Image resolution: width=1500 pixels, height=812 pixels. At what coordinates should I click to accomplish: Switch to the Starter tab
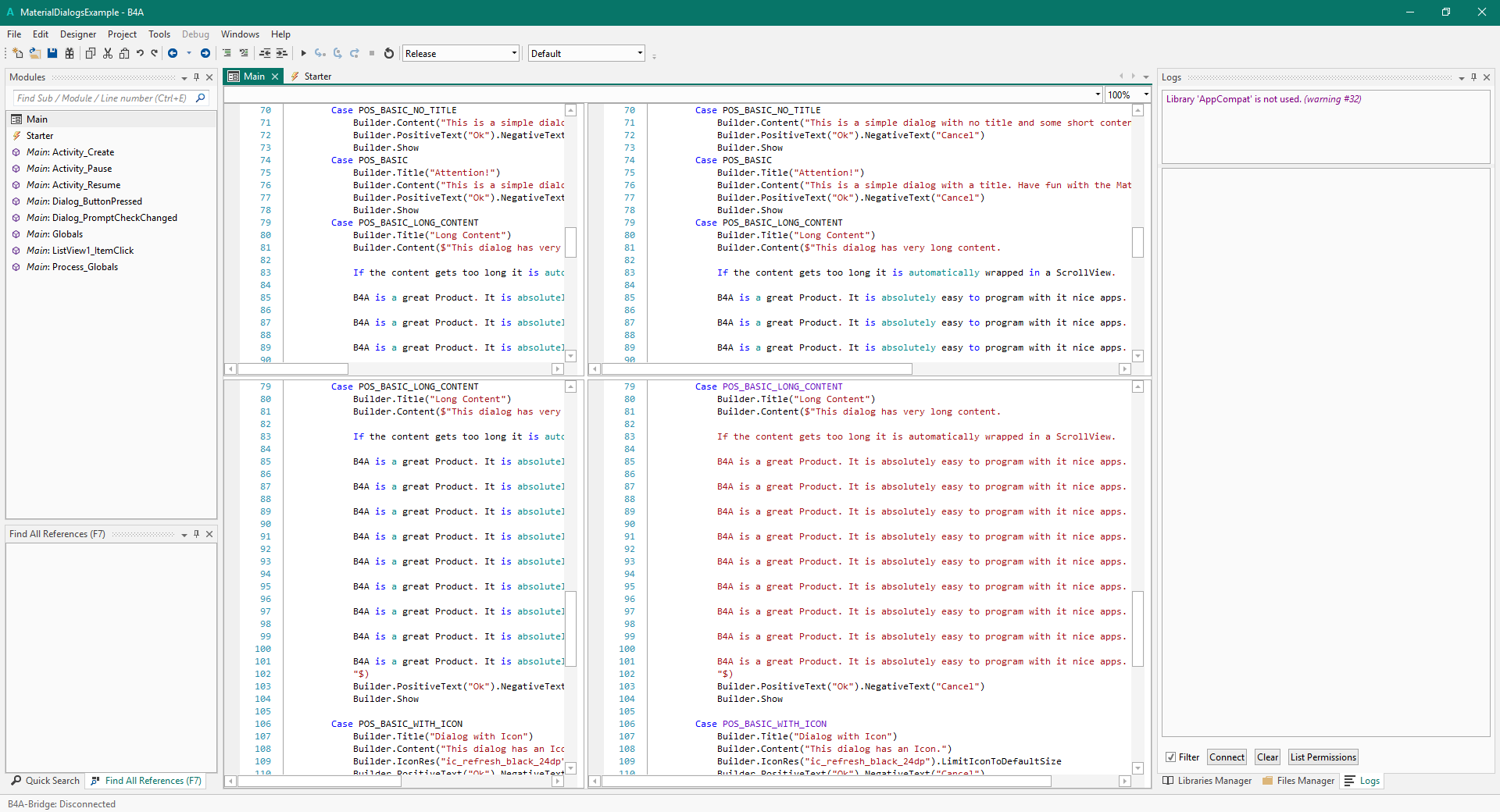(317, 77)
